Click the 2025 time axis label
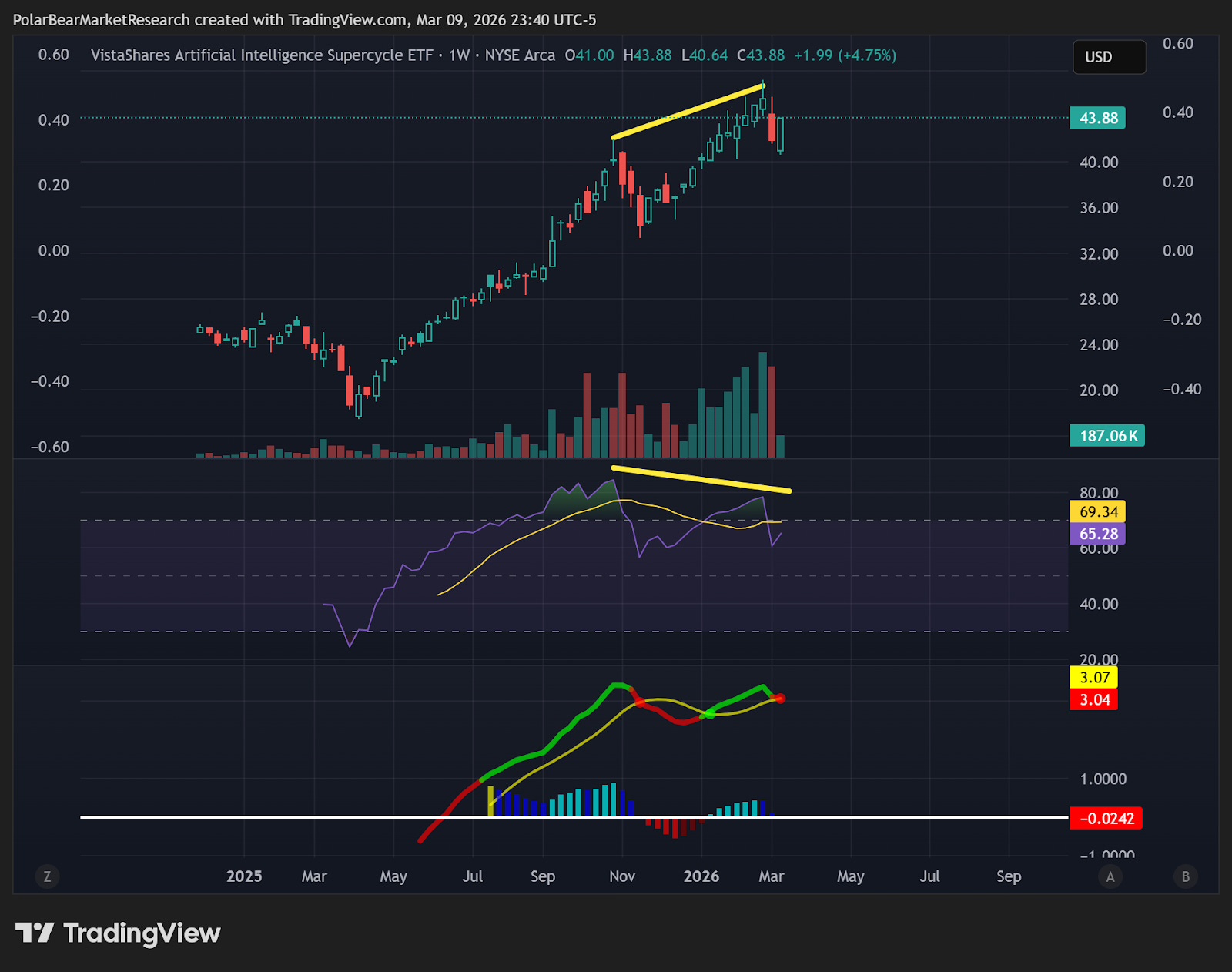Screen dimensions: 1232x972 (x=244, y=876)
